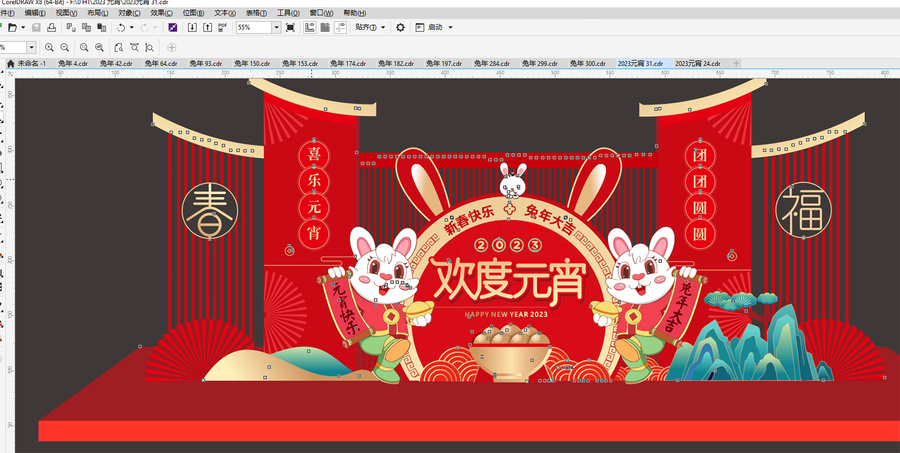Click the Print icon
This screenshot has width=900, height=453.
(52, 27)
